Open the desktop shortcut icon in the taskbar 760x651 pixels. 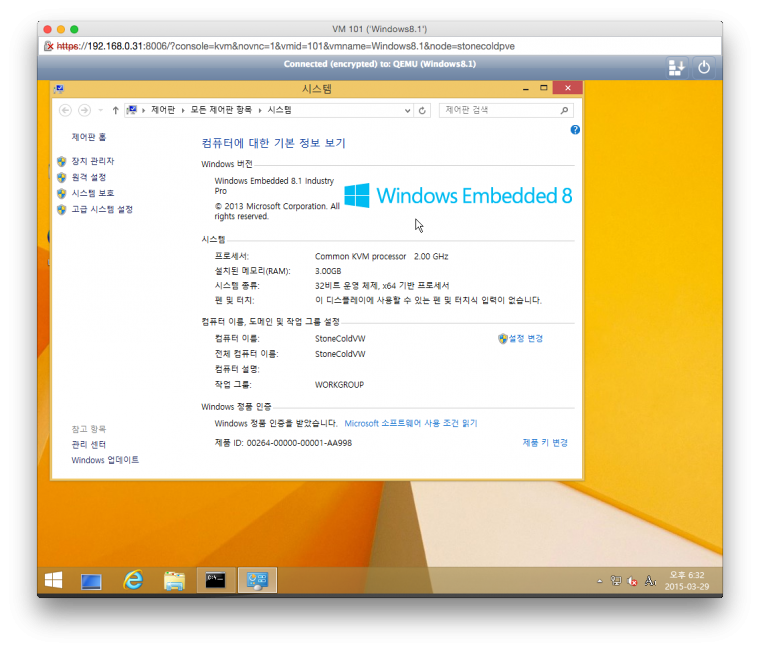tap(91, 581)
